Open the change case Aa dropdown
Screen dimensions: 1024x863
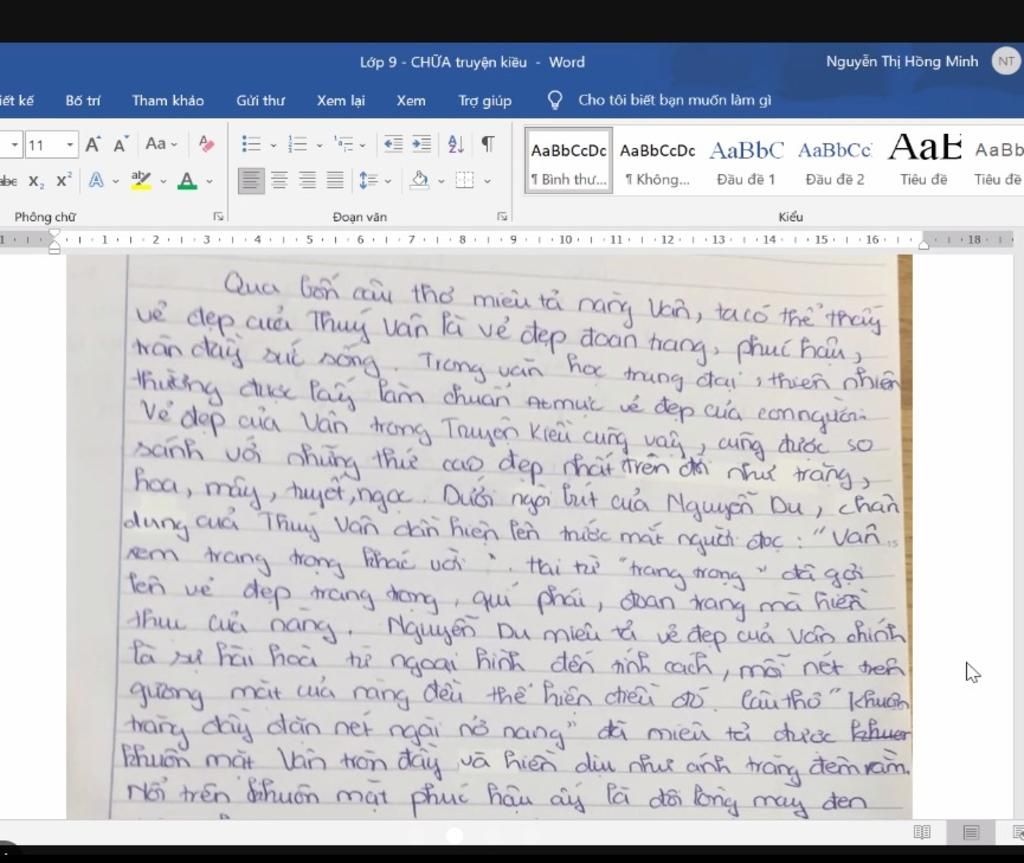point(161,144)
